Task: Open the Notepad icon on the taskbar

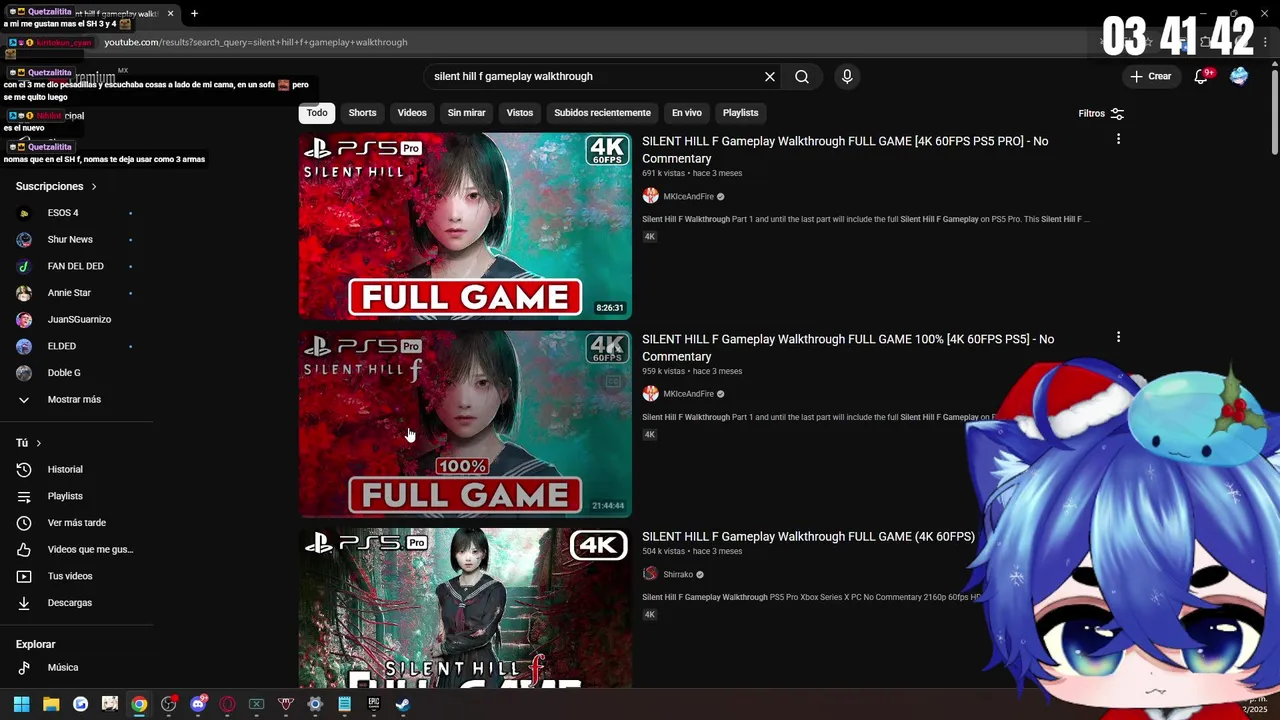Action: pyautogui.click(x=344, y=704)
